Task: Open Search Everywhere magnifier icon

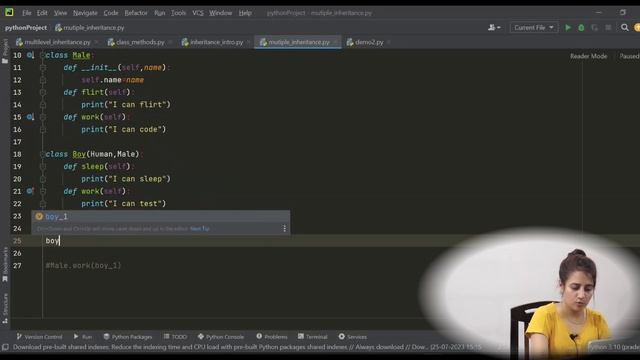Action: [624, 27]
